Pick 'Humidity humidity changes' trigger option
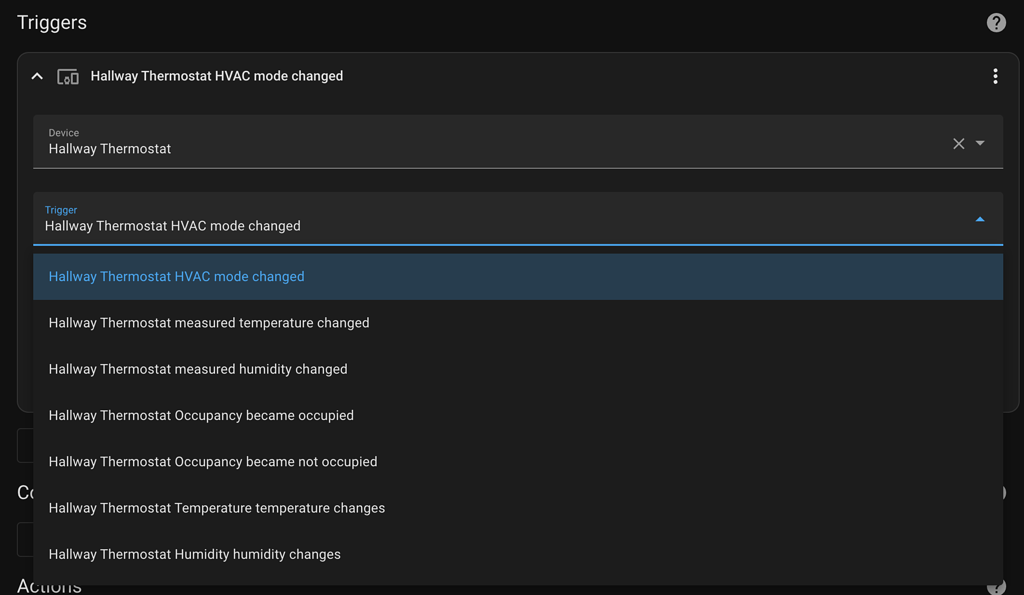1024x595 pixels. click(x=195, y=554)
